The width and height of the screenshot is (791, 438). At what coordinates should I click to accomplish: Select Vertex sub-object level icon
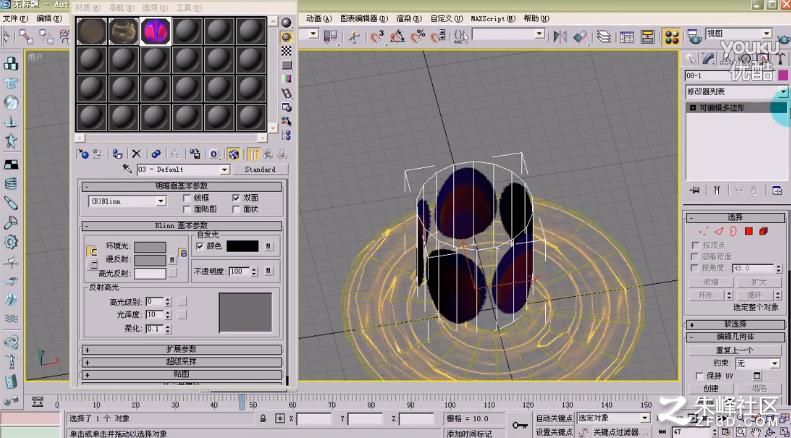(702, 231)
